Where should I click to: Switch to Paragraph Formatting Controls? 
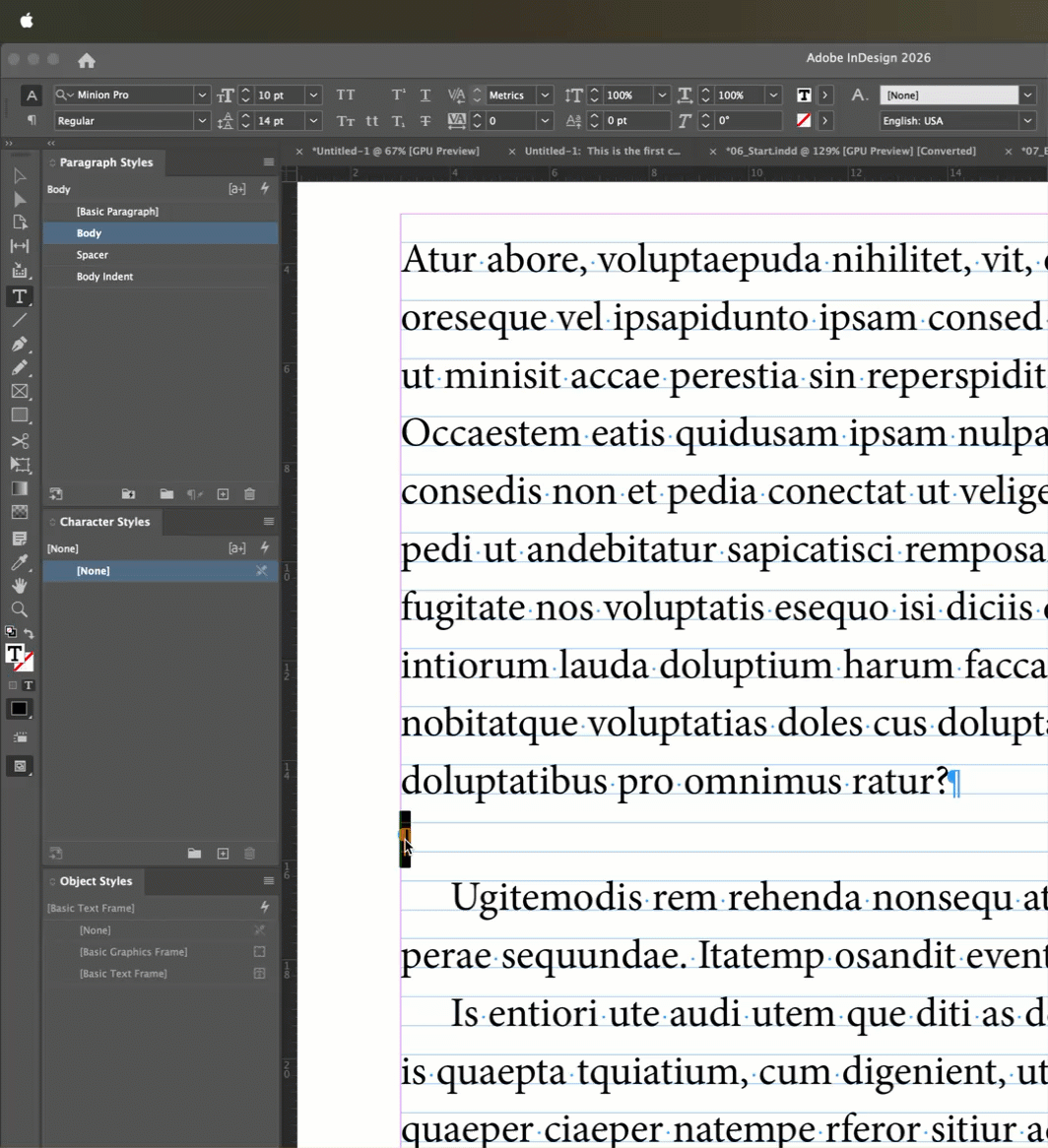click(31, 121)
